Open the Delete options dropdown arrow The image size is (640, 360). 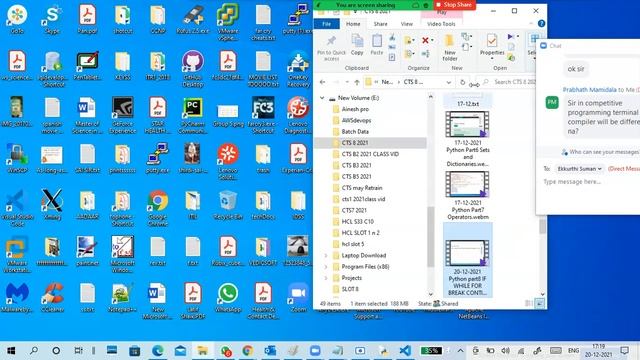(x=432, y=40)
